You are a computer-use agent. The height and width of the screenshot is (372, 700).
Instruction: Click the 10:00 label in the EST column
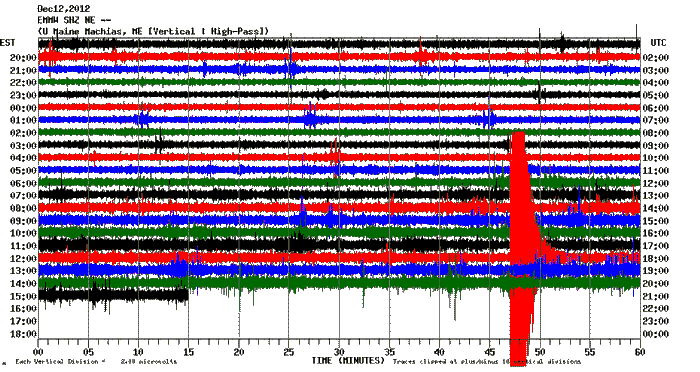click(x=23, y=233)
